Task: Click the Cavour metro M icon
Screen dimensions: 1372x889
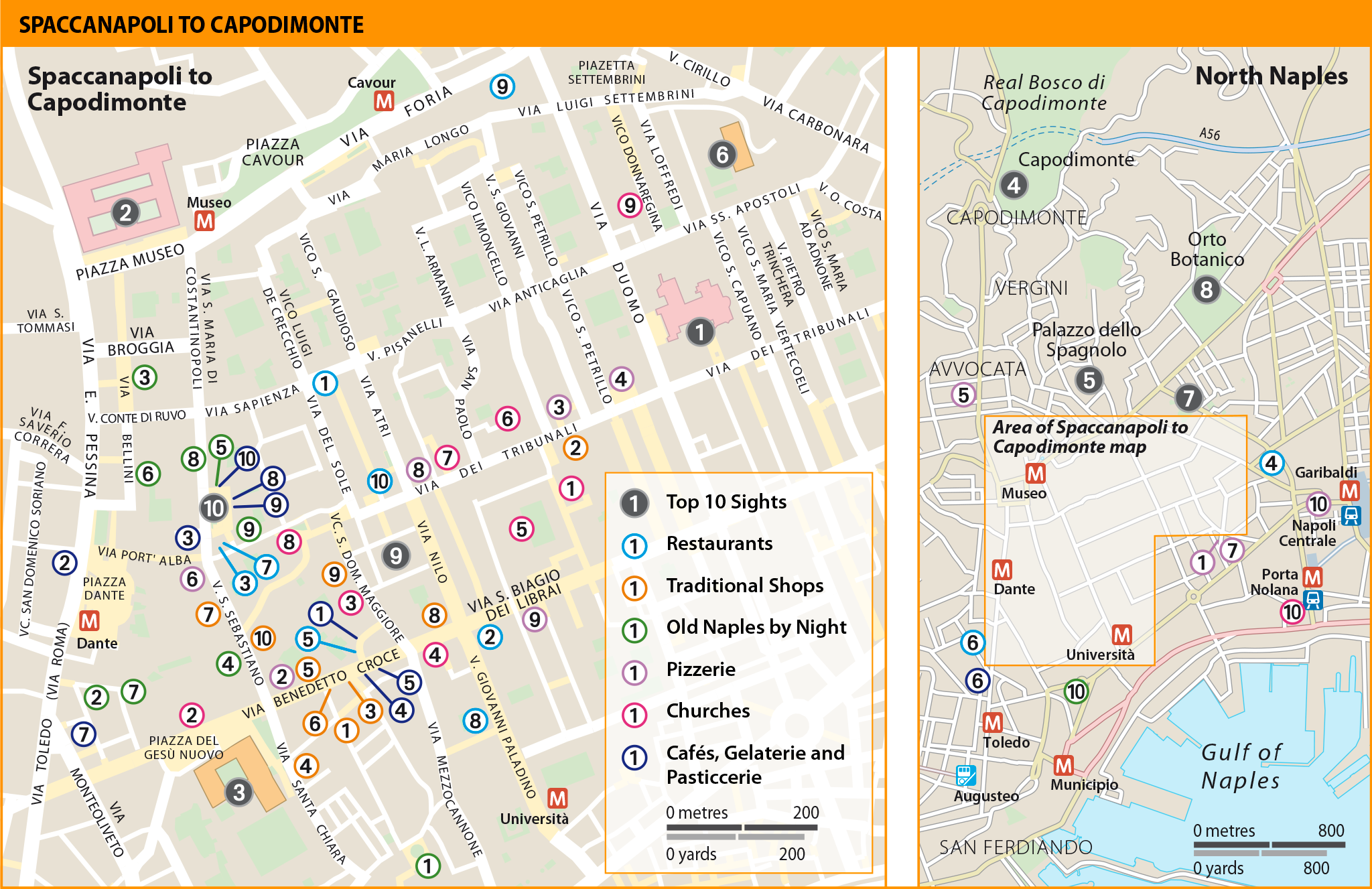Action: pyautogui.click(x=384, y=101)
